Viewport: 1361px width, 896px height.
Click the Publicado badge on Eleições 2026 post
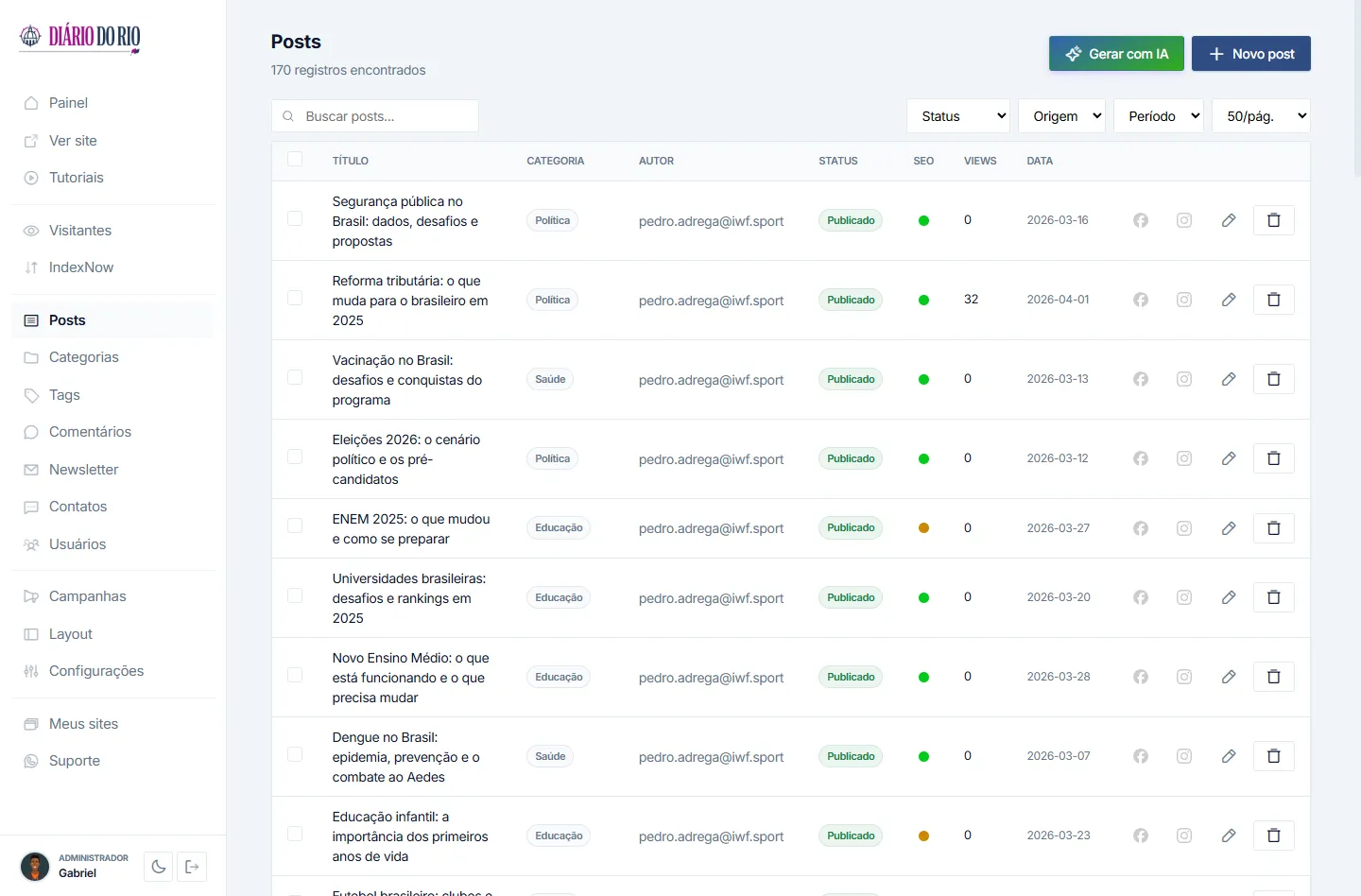851,458
